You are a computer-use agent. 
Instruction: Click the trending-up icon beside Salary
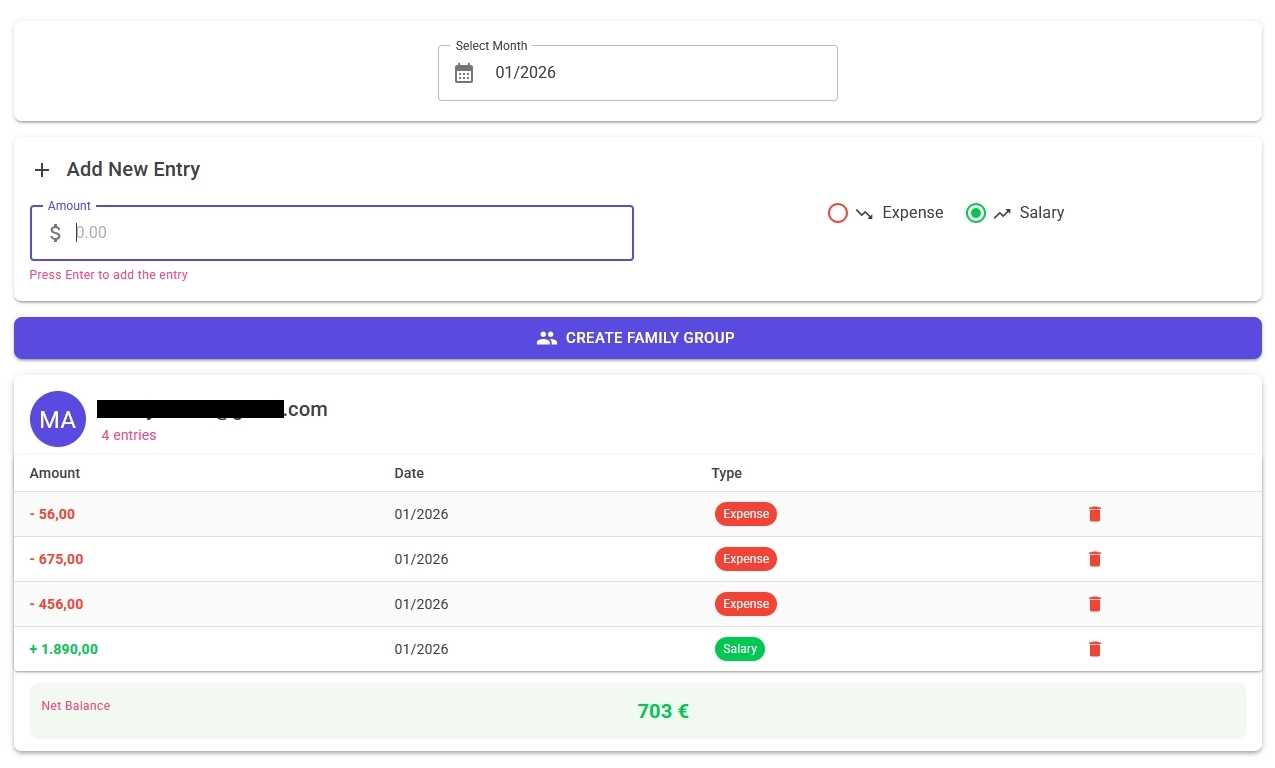1002,213
